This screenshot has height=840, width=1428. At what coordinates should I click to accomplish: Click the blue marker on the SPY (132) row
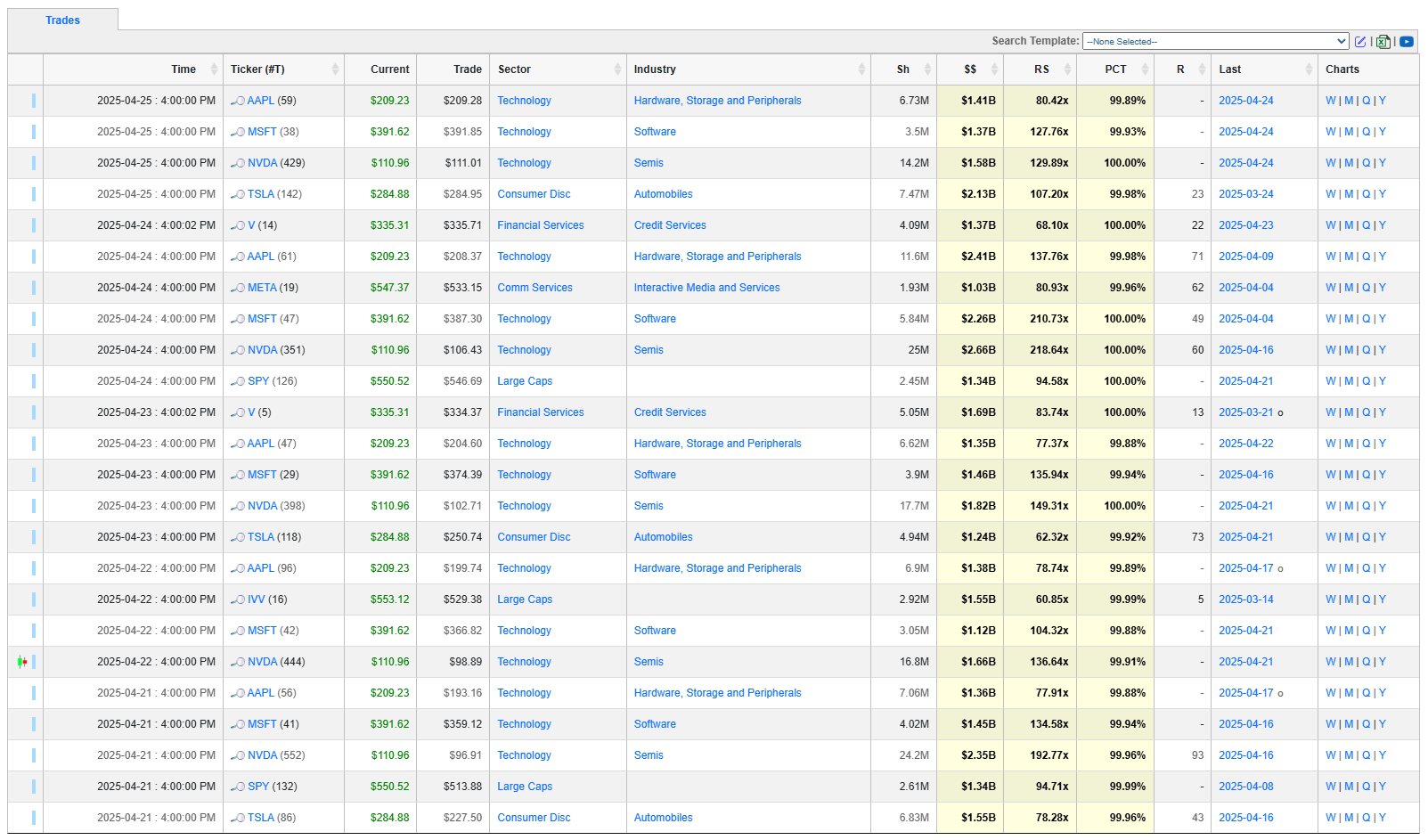point(34,787)
